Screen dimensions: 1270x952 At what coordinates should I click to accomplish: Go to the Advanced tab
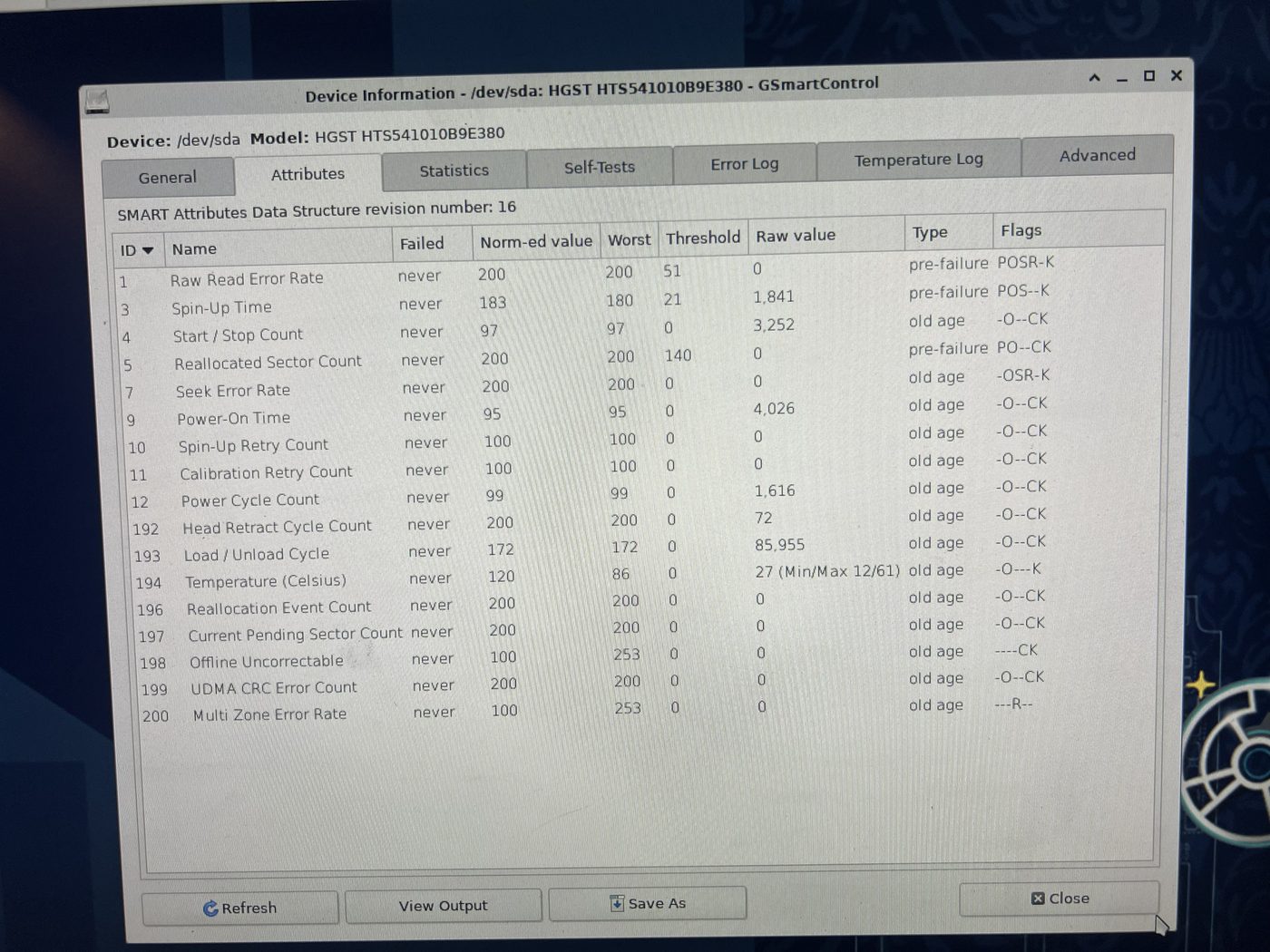[1097, 155]
